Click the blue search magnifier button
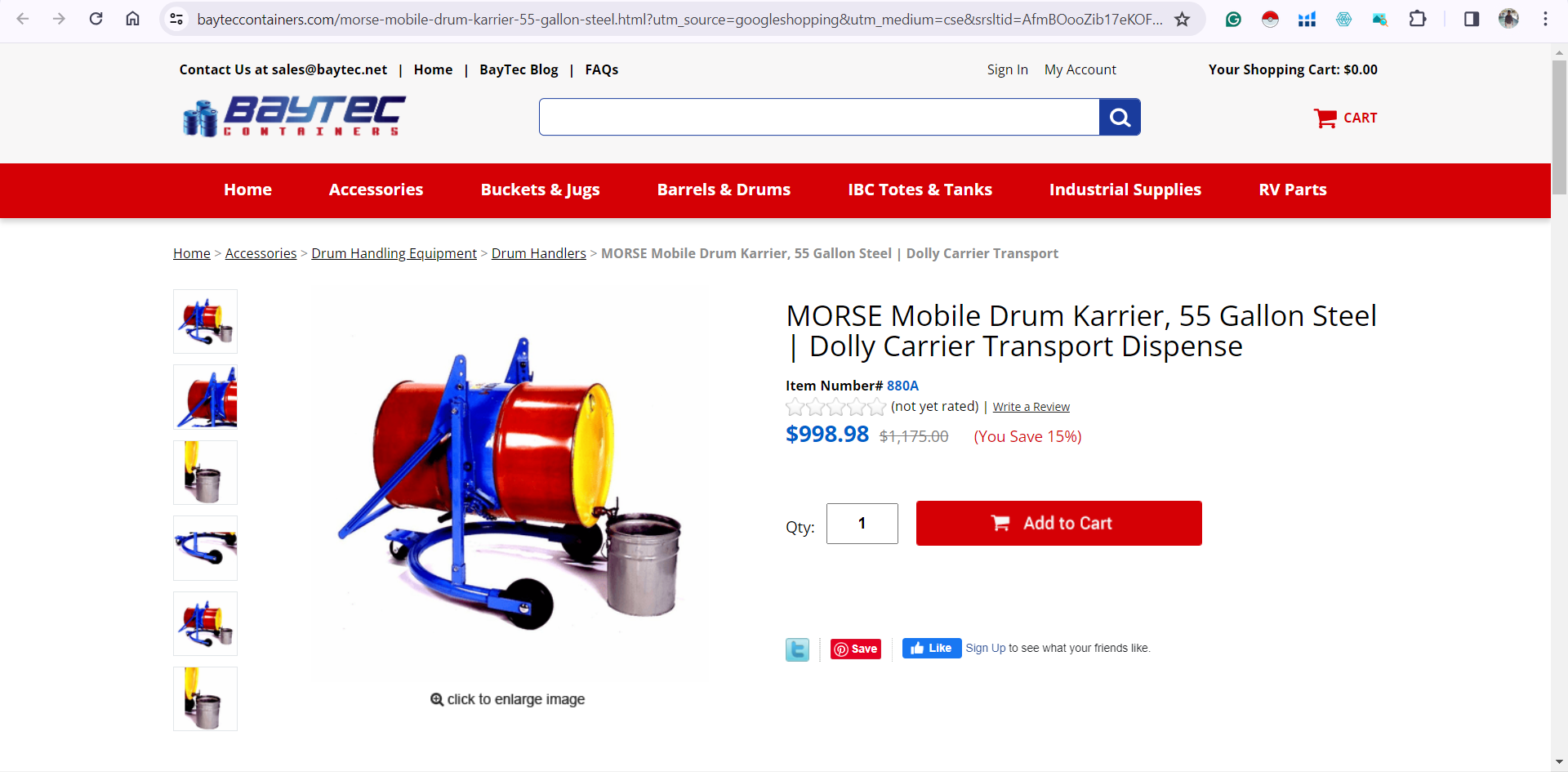Viewport: 1568px width, 772px height. (x=1120, y=118)
